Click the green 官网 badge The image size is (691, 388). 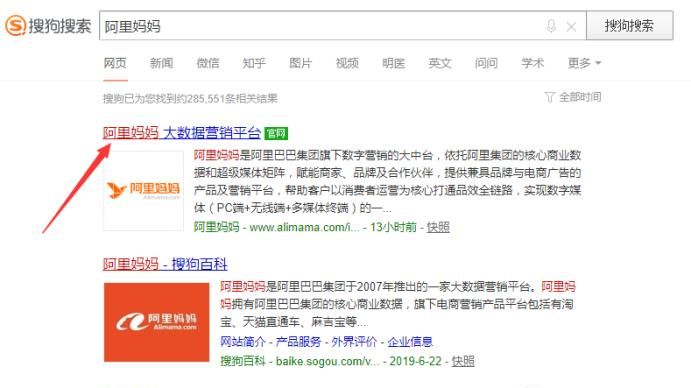276,133
